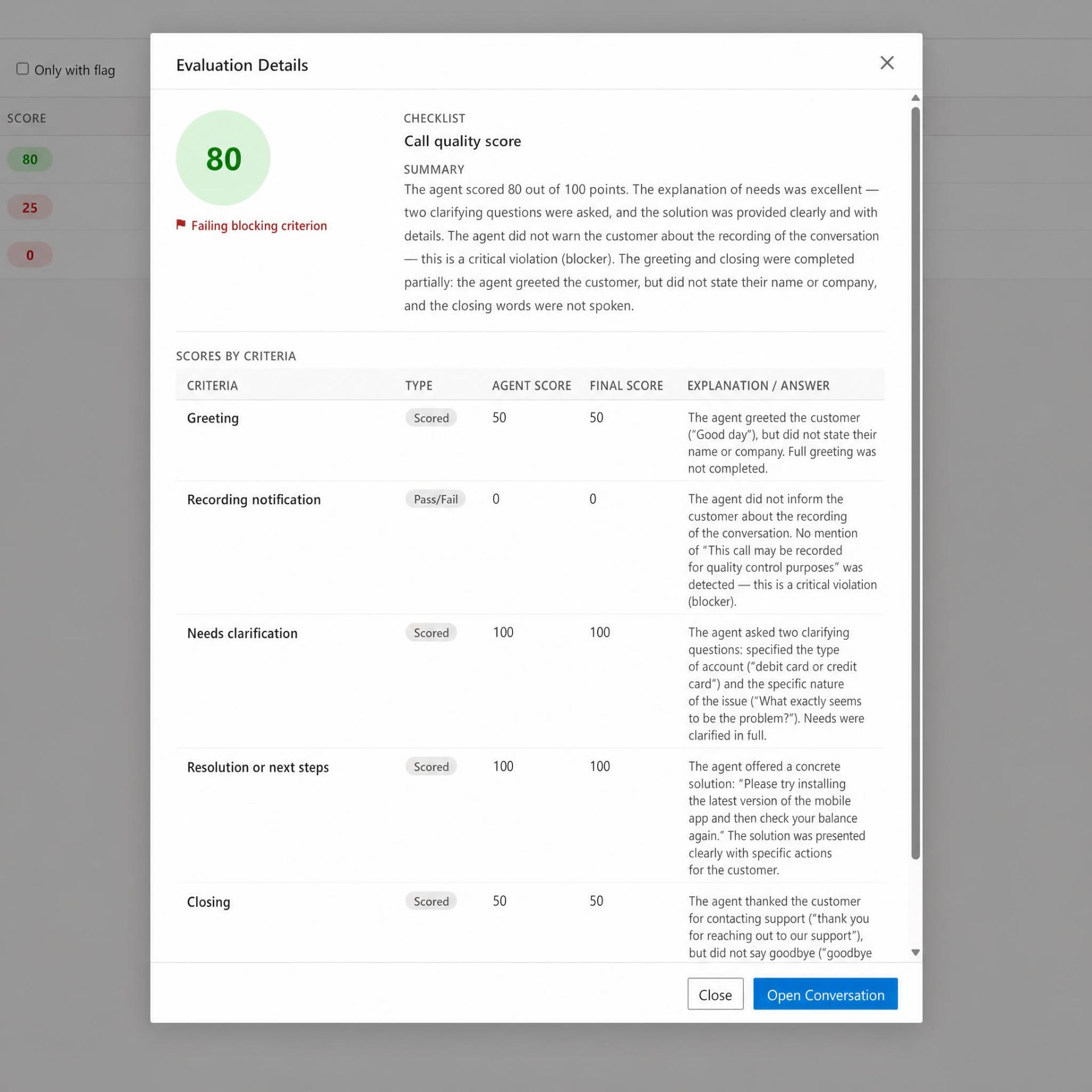Click Closing final score 50
Image resolution: width=1092 pixels, height=1092 pixels.
coord(596,901)
